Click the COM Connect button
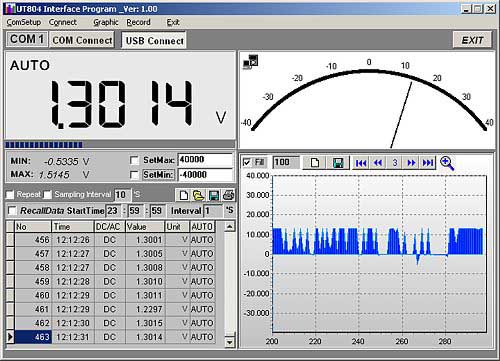Viewport: 500px width, 361px height. click(82, 40)
